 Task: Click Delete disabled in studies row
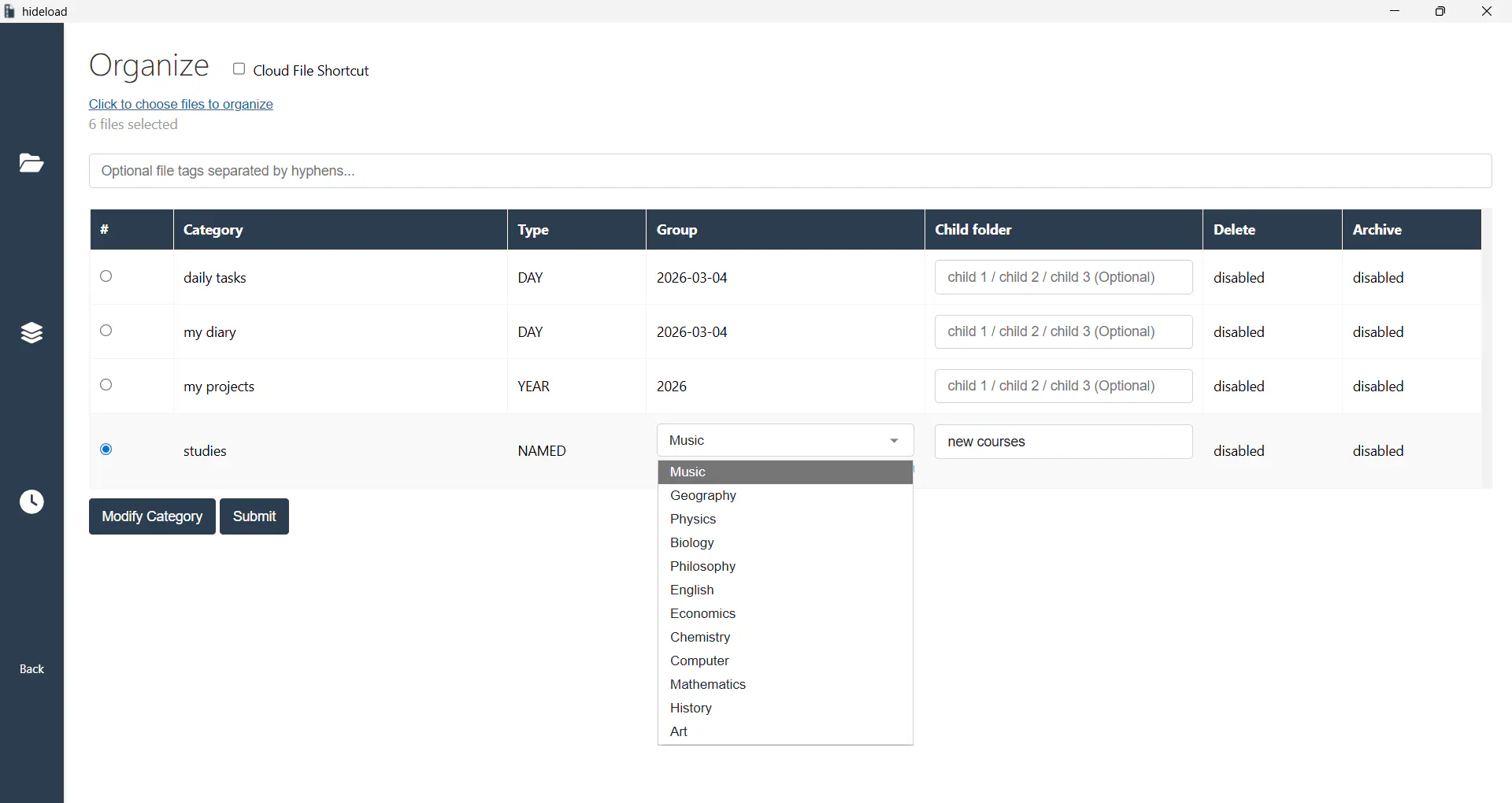[1240, 451]
